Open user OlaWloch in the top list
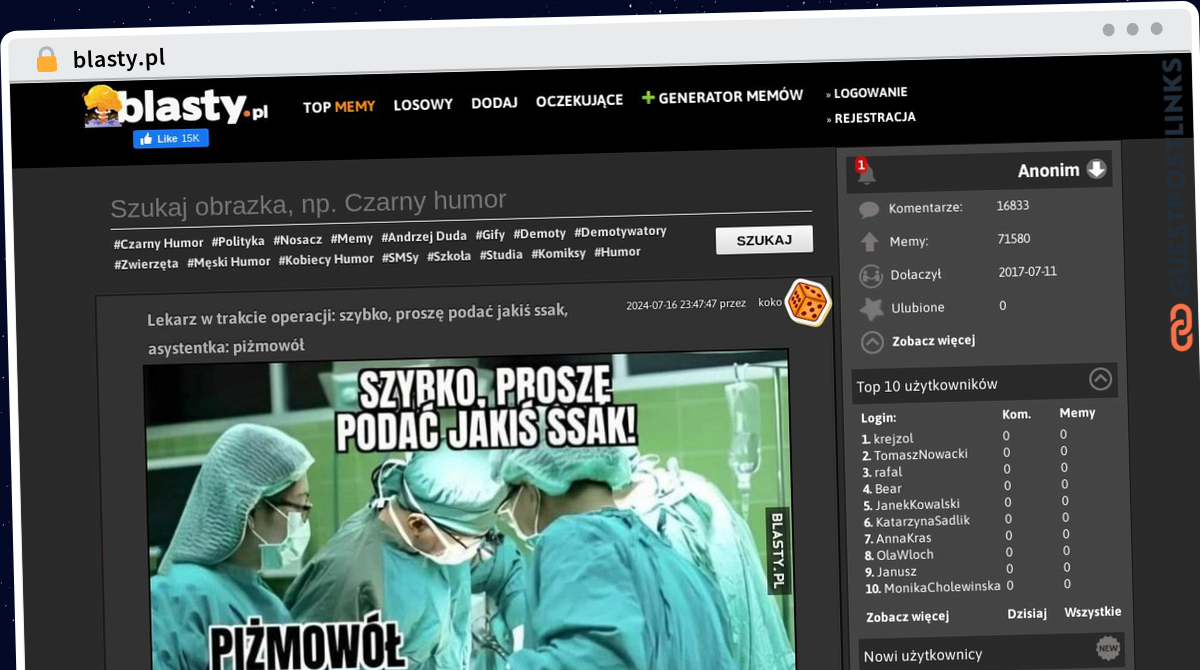This screenshot has height=670, width=1200. pos(904,554)
